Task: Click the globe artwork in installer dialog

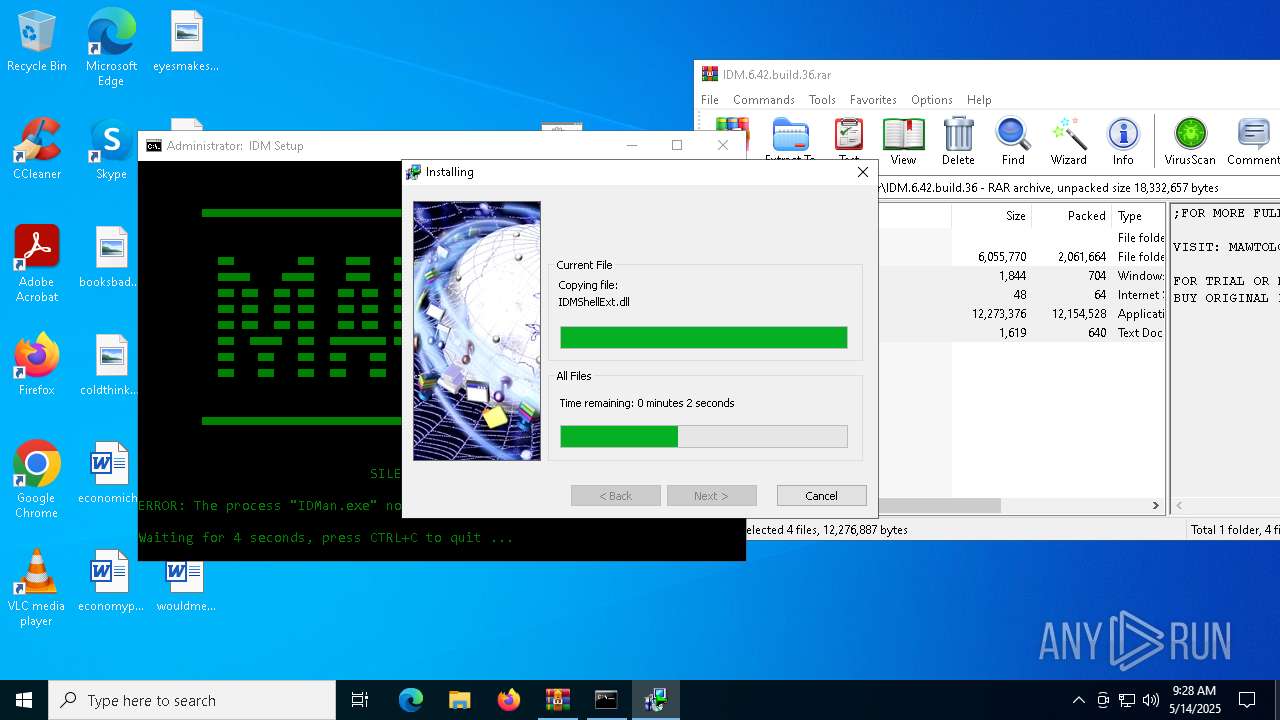Action: pyautogui.click(x=477, y=331)
